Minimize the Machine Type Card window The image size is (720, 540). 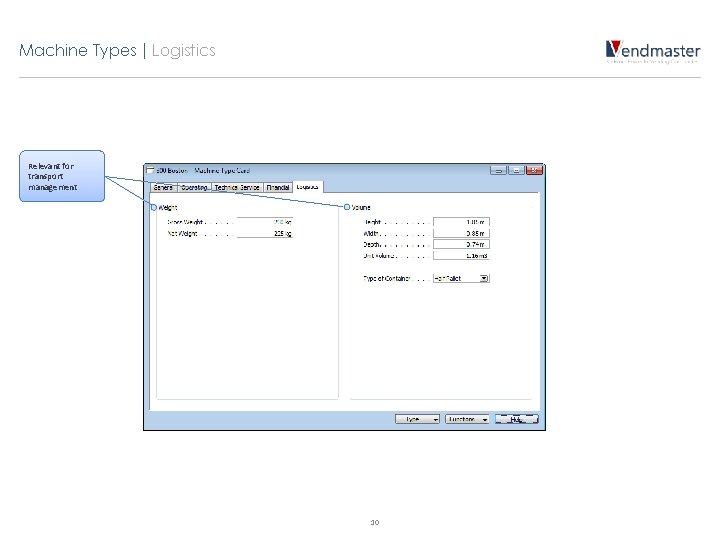498,170
